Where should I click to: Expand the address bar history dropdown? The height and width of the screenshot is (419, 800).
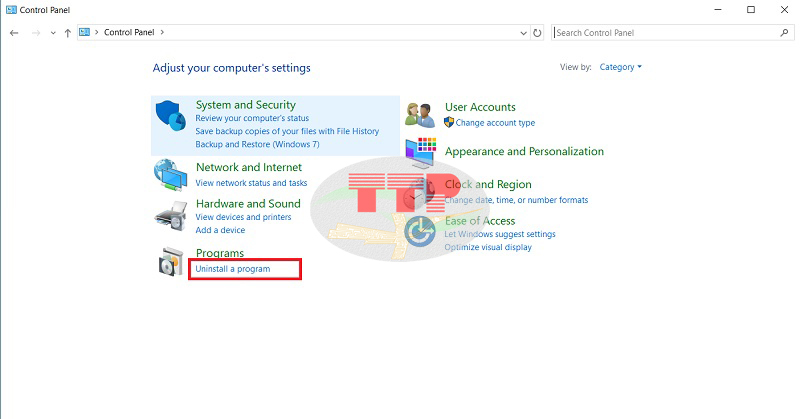tap(523, 33)
